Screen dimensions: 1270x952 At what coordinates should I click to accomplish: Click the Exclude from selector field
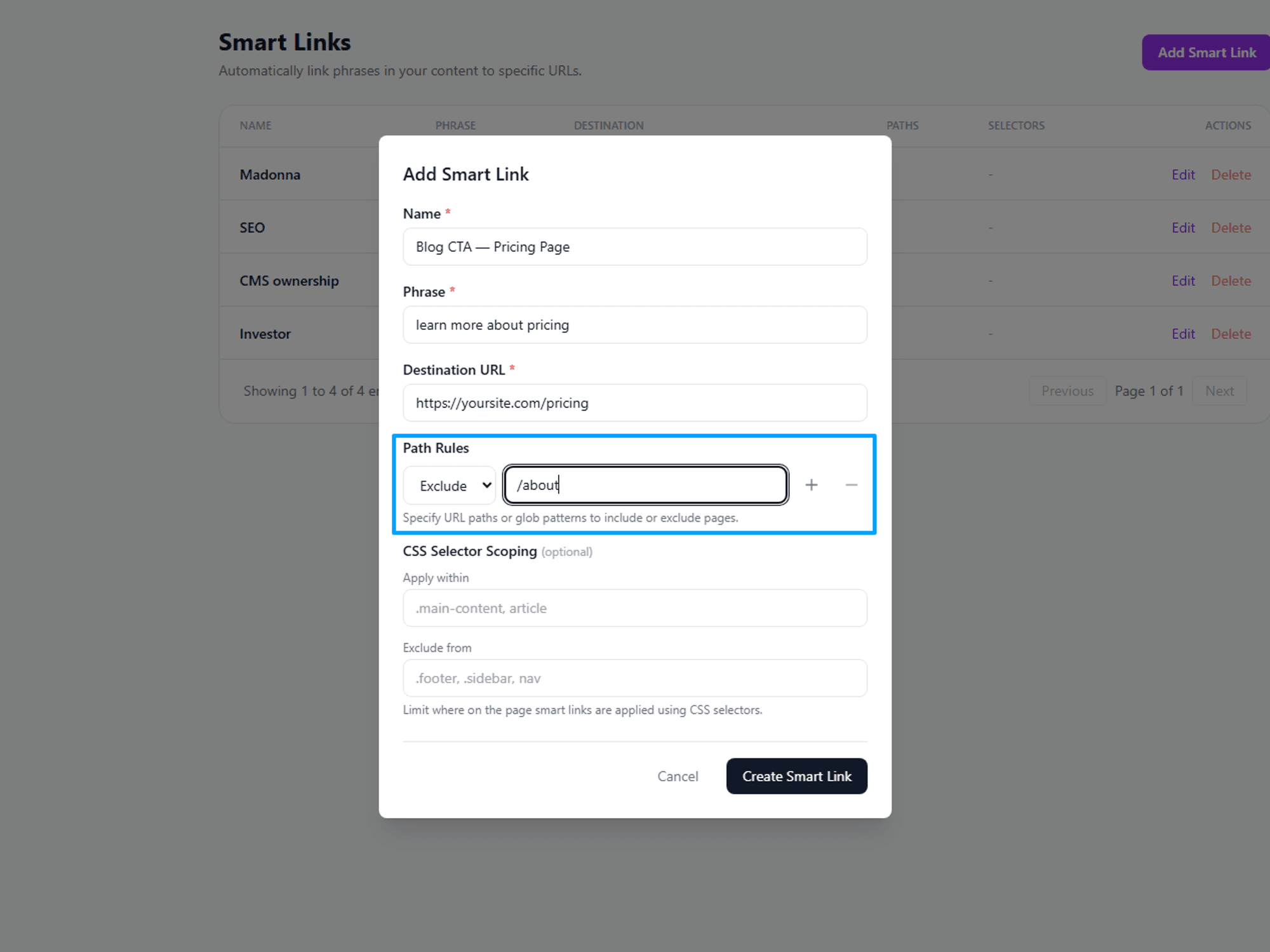634,678
